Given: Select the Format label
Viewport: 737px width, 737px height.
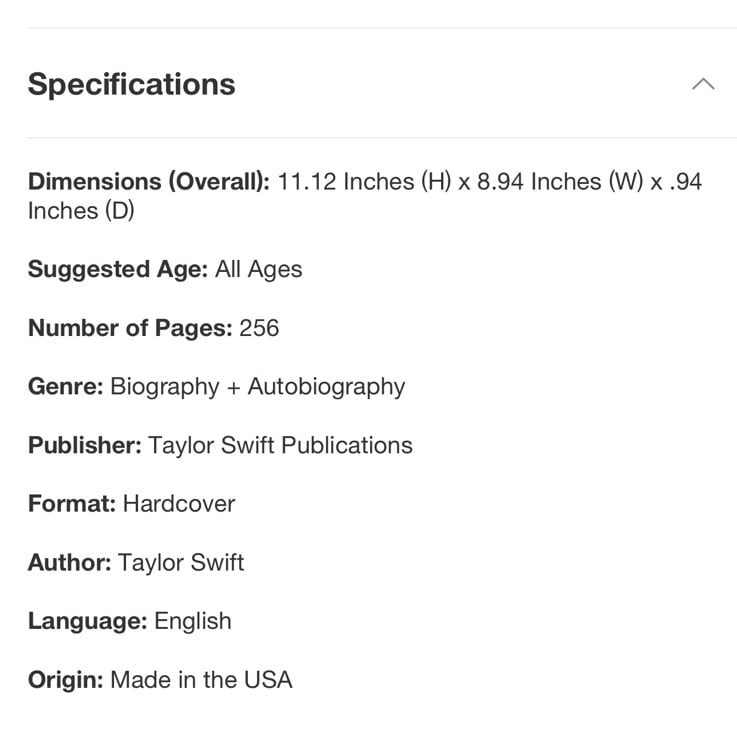Looking at the screenshot, I should coord(72,504).
